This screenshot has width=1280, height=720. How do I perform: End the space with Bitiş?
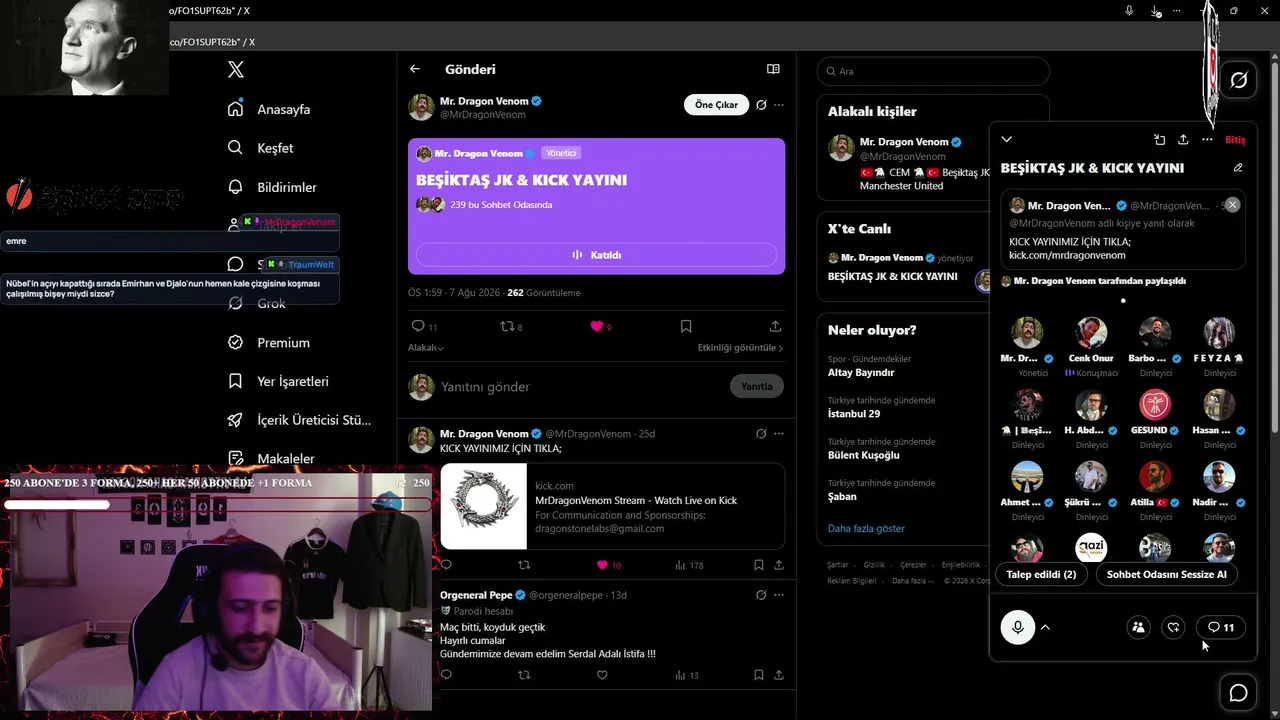click(1235, 140)
